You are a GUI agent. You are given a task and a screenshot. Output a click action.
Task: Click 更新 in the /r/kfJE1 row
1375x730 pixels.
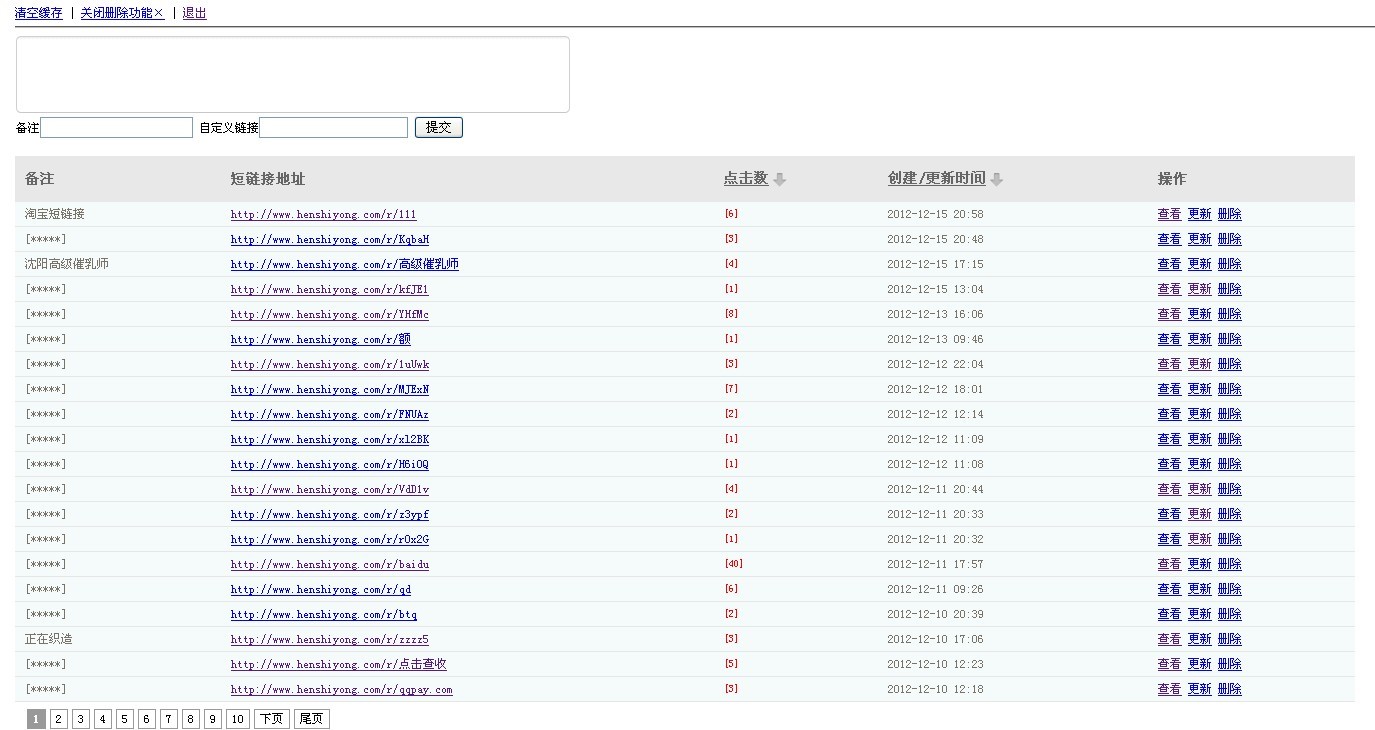coord(1199,289)
